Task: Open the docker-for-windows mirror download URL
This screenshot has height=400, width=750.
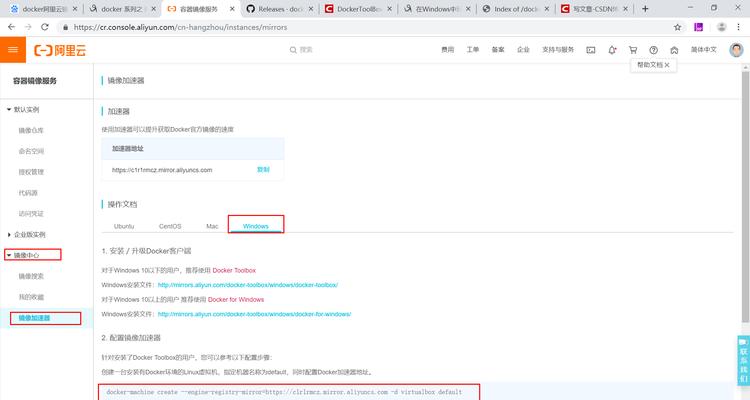Action: [x=254, y=314]
